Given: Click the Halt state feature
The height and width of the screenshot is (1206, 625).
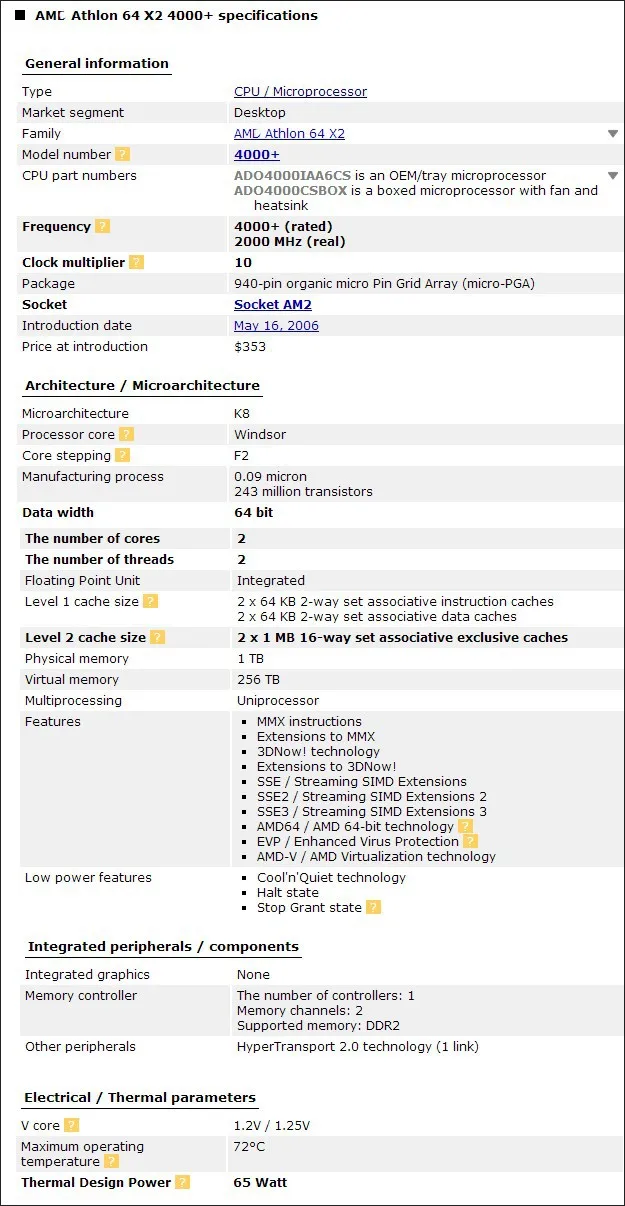Looking at the screenshot, I should 288,892.
